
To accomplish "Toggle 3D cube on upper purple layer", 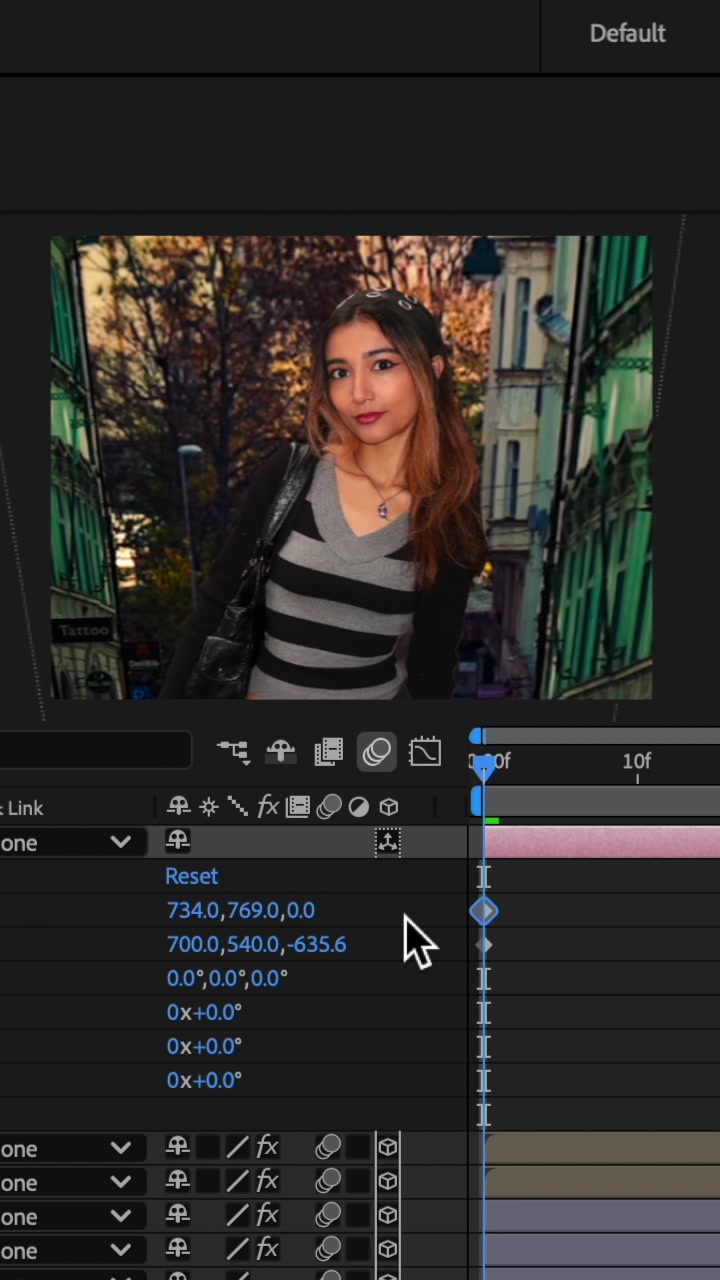I will [388, 1215].
